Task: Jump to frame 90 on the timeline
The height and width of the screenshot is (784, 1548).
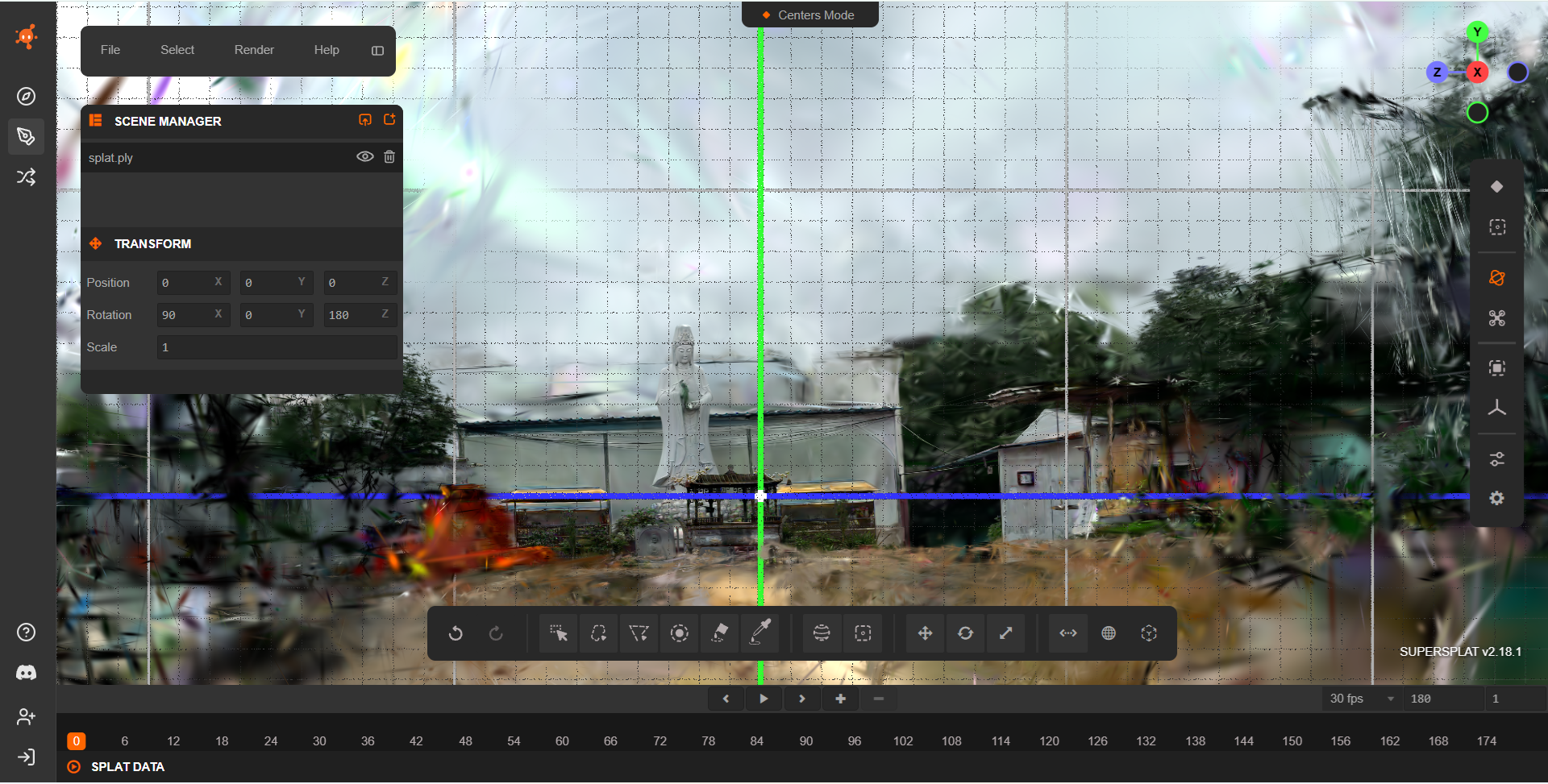Action: (x=806, y=741)
